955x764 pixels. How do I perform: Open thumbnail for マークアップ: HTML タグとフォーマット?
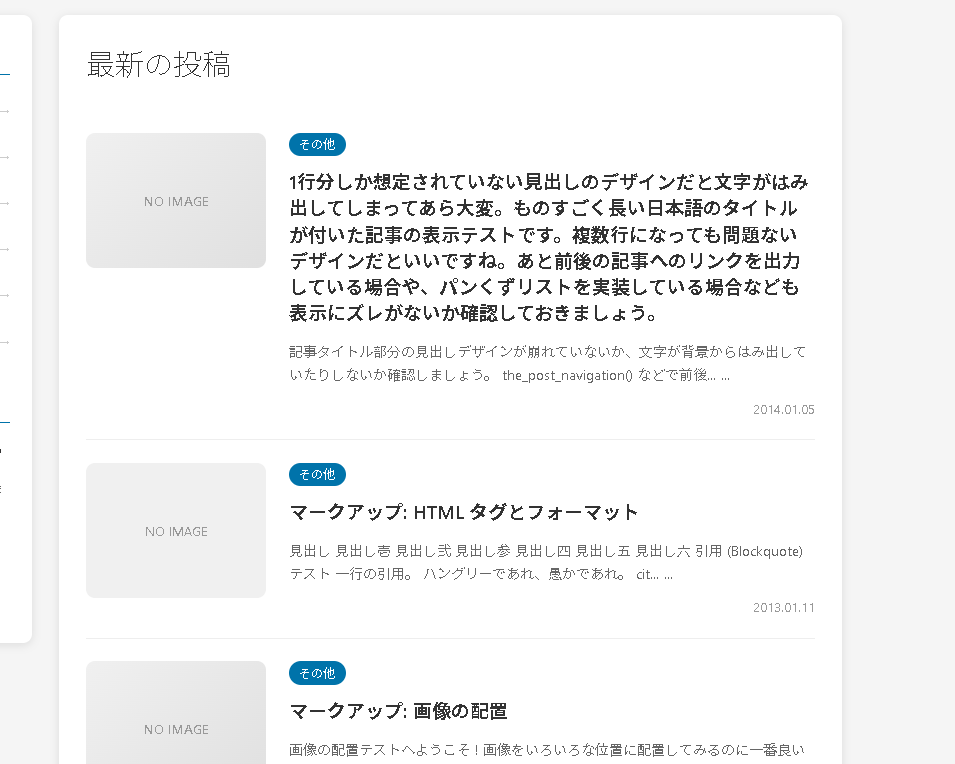[x=176, y=530]
